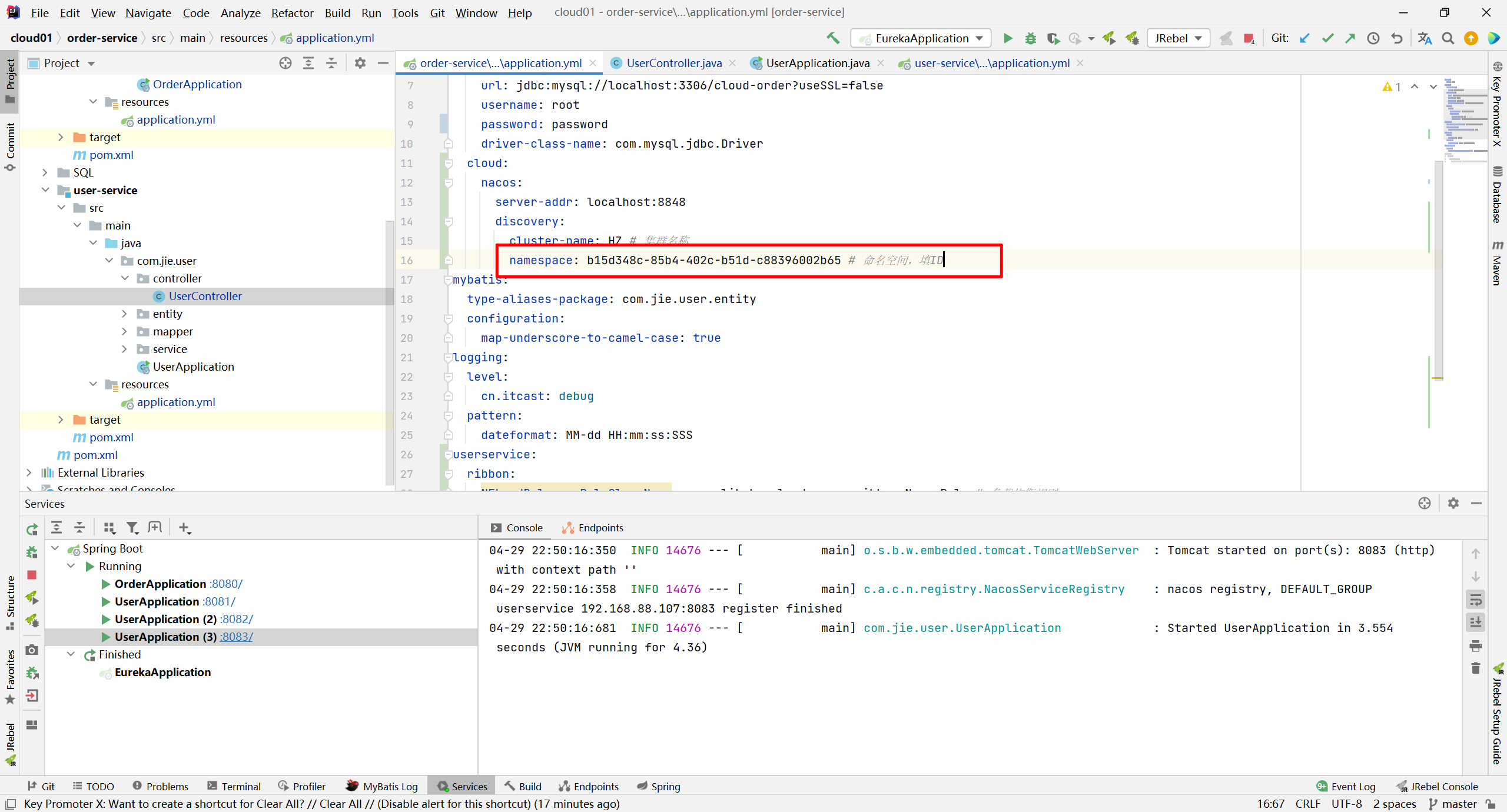
Task: Open the Analyze menu
Action: pos(240,12)
